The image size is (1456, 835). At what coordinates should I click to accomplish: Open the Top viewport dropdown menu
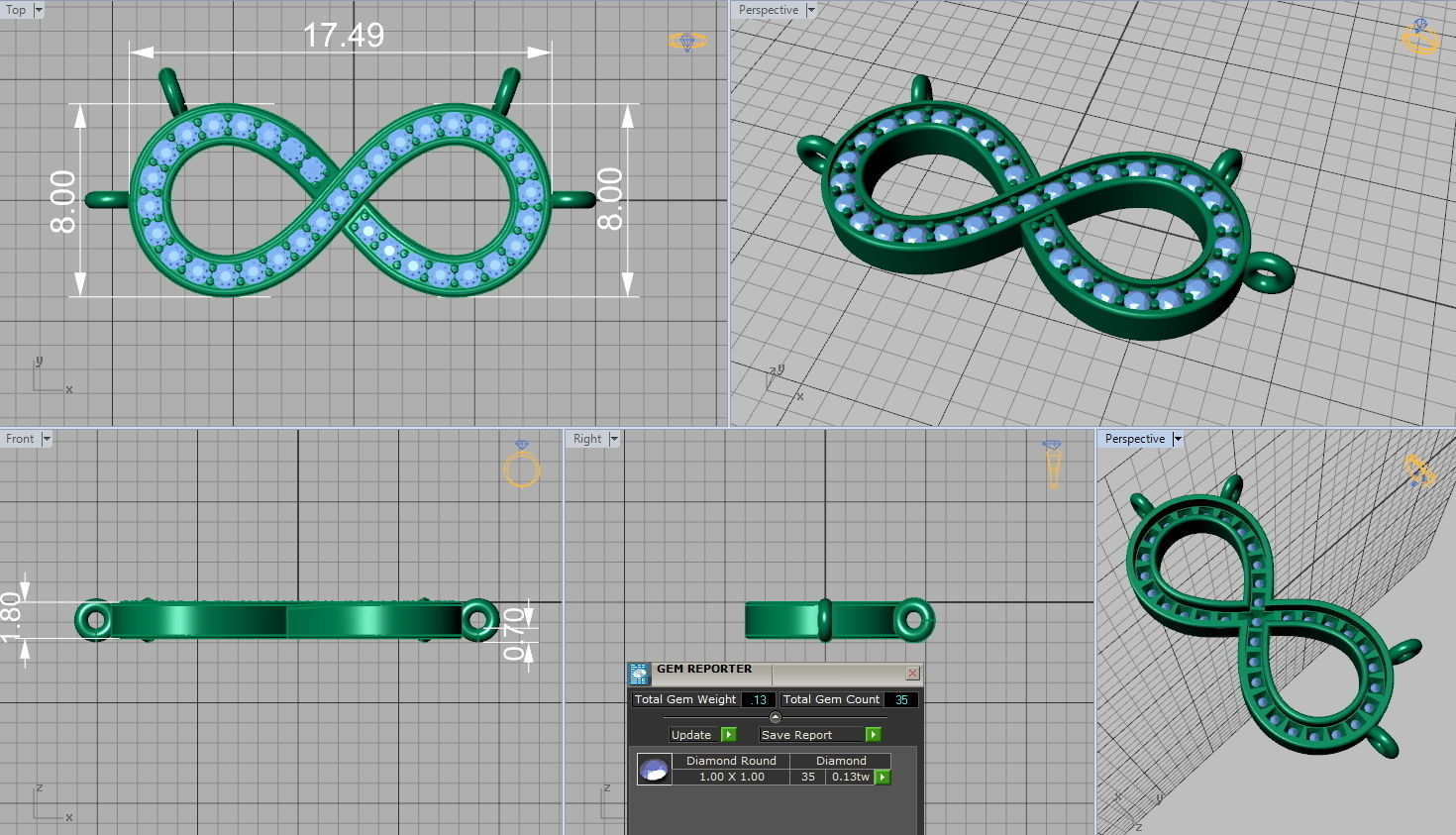coord(39,10)
